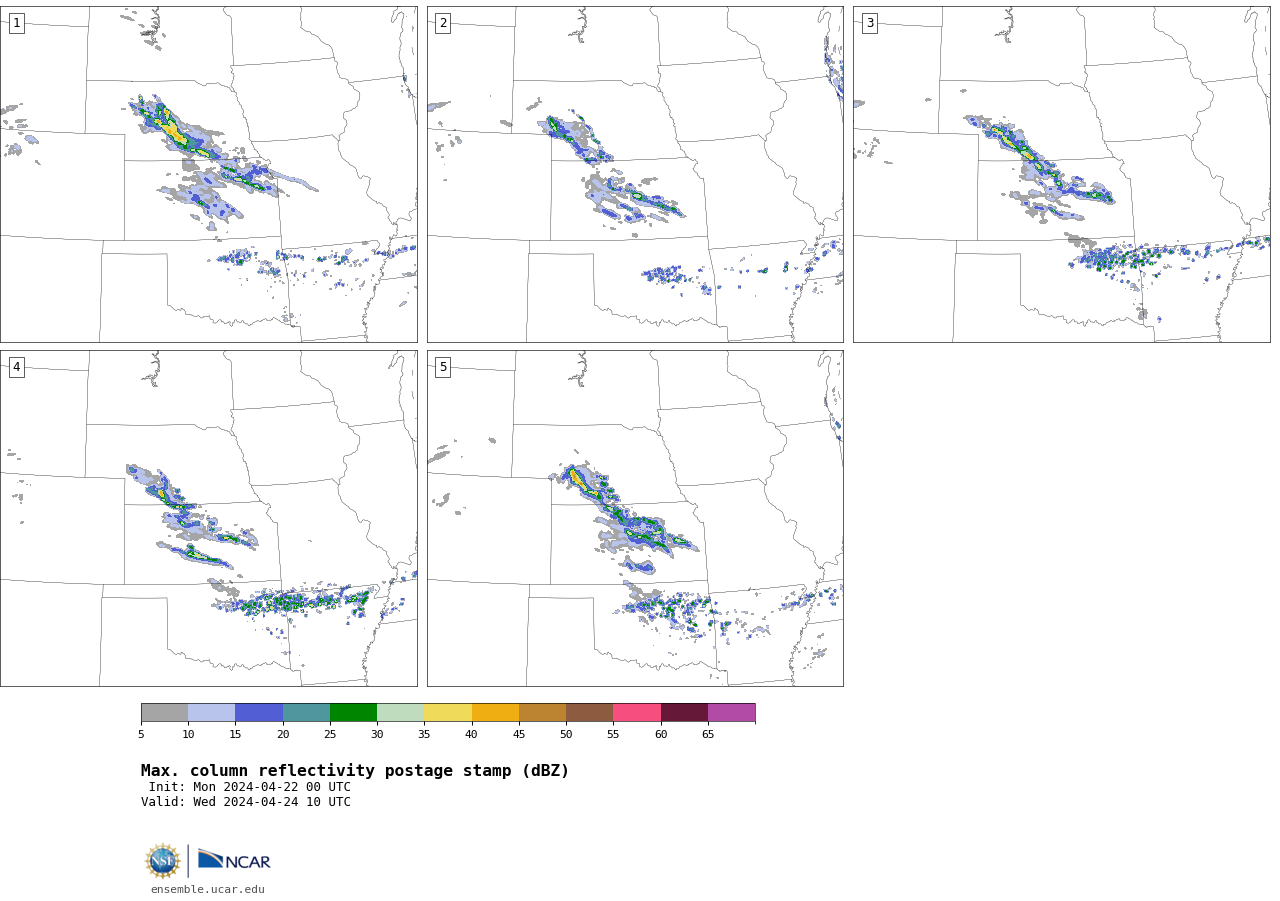Click the colorbar tick label 35
Screen dimensions: 1280x901
[x=424, y=734]
